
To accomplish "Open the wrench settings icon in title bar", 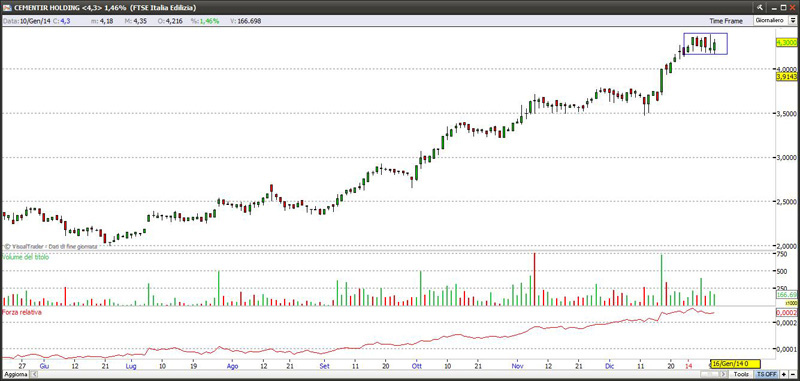I will tap(760, 7).
